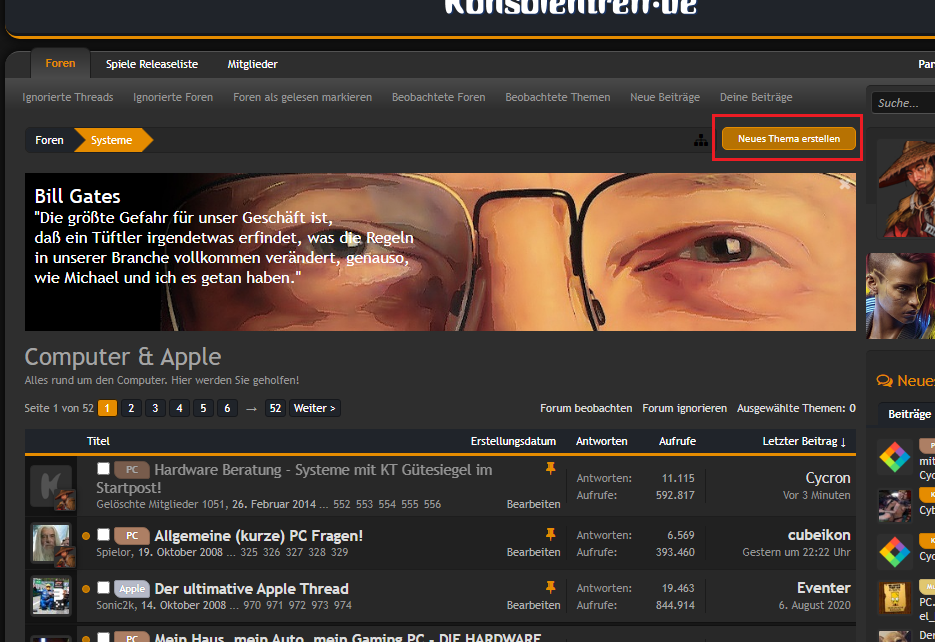Click Bearbeiten on Allgemeine PC Fragen thread
The width and height of the screenshot is (935, 642).
[533, 553]
